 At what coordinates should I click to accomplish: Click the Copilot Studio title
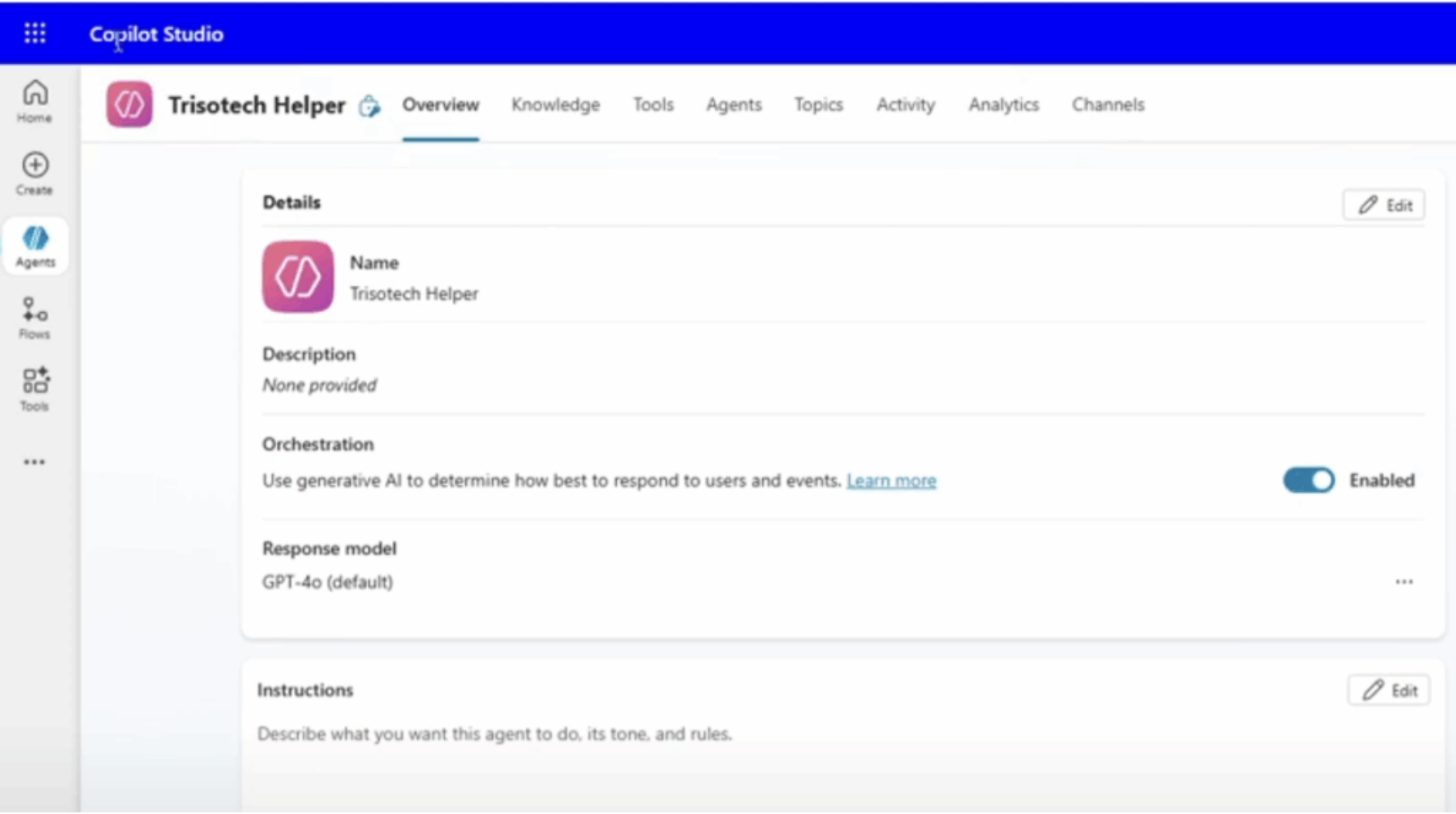[156, 34]
